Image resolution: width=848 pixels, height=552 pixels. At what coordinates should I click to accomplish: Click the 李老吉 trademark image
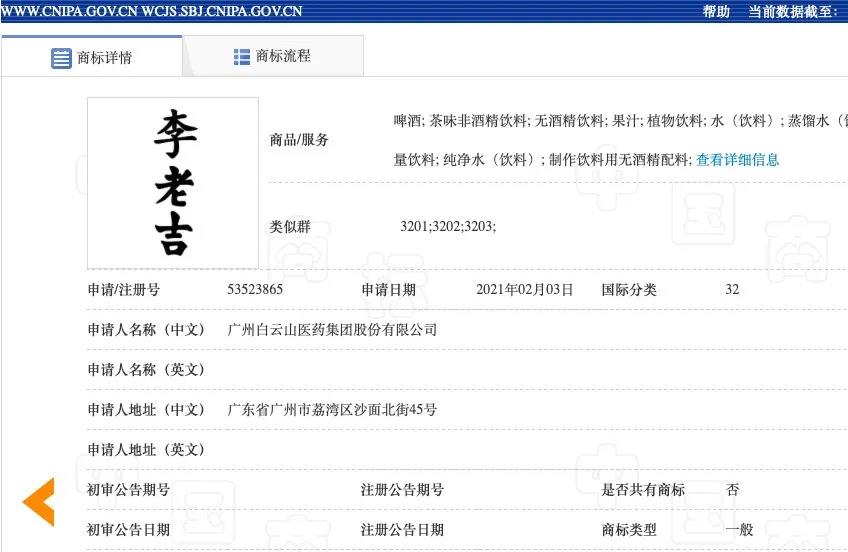click(173, 183)
